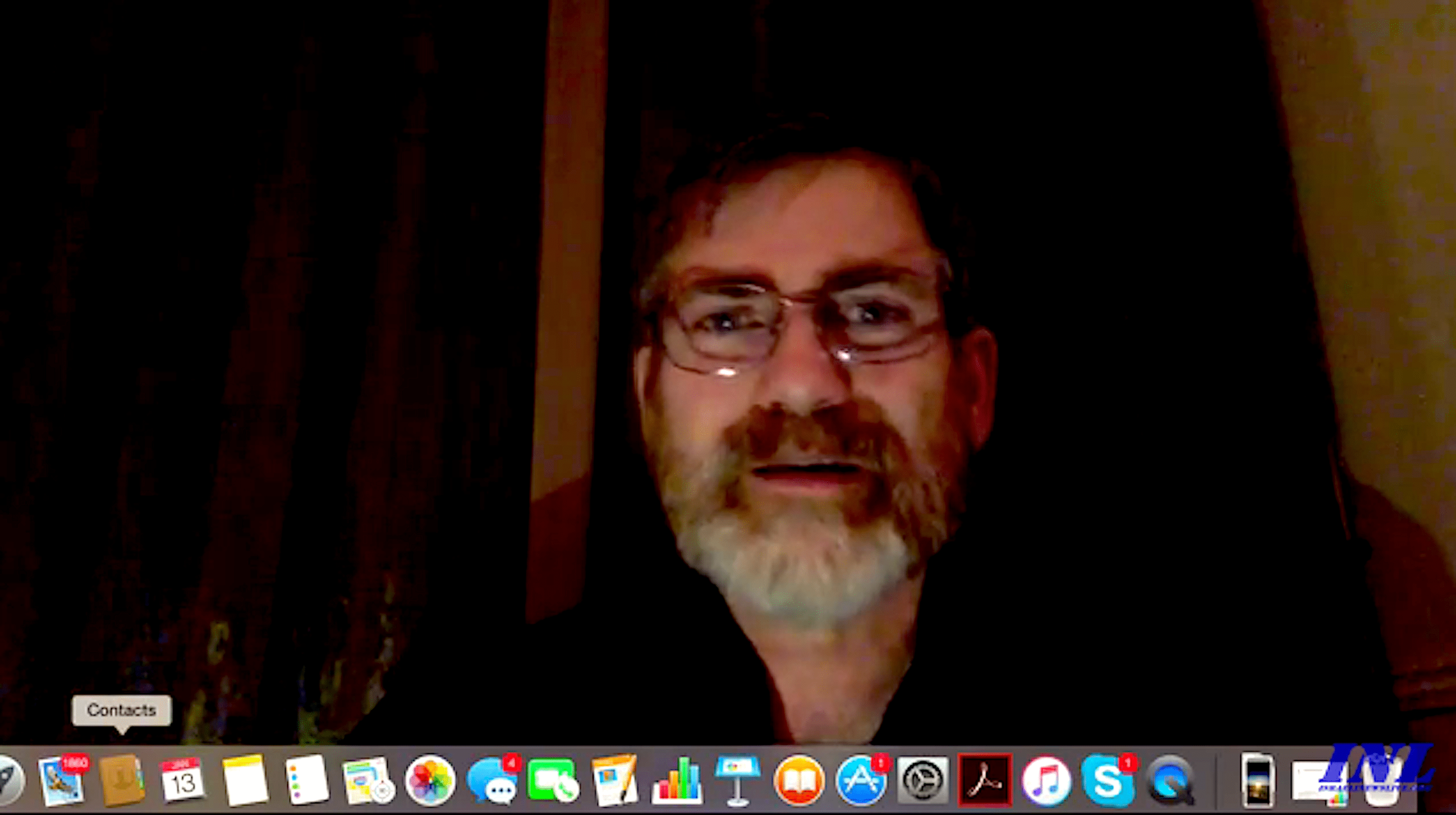Launch Contacts from the dock

click(121, 780)
